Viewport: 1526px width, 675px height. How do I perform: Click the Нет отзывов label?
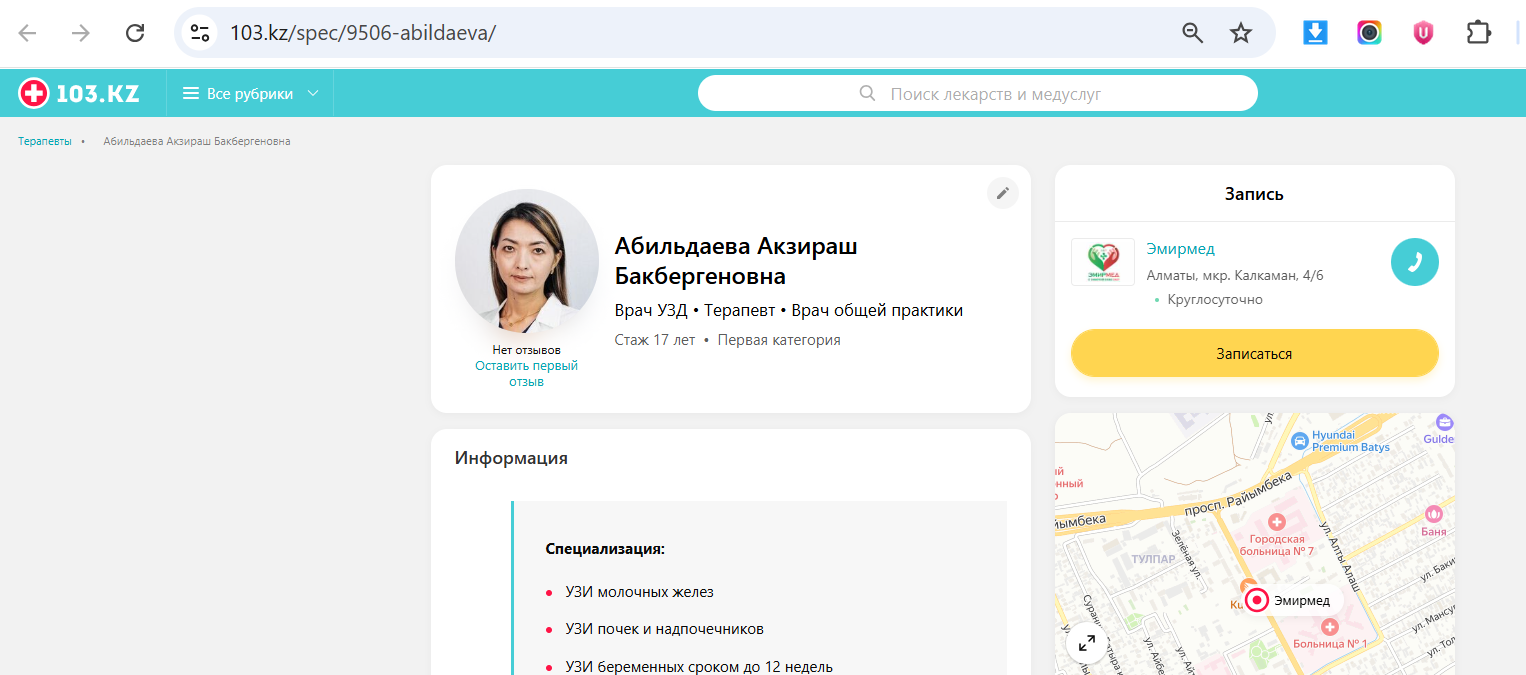(x=526, y=350)
